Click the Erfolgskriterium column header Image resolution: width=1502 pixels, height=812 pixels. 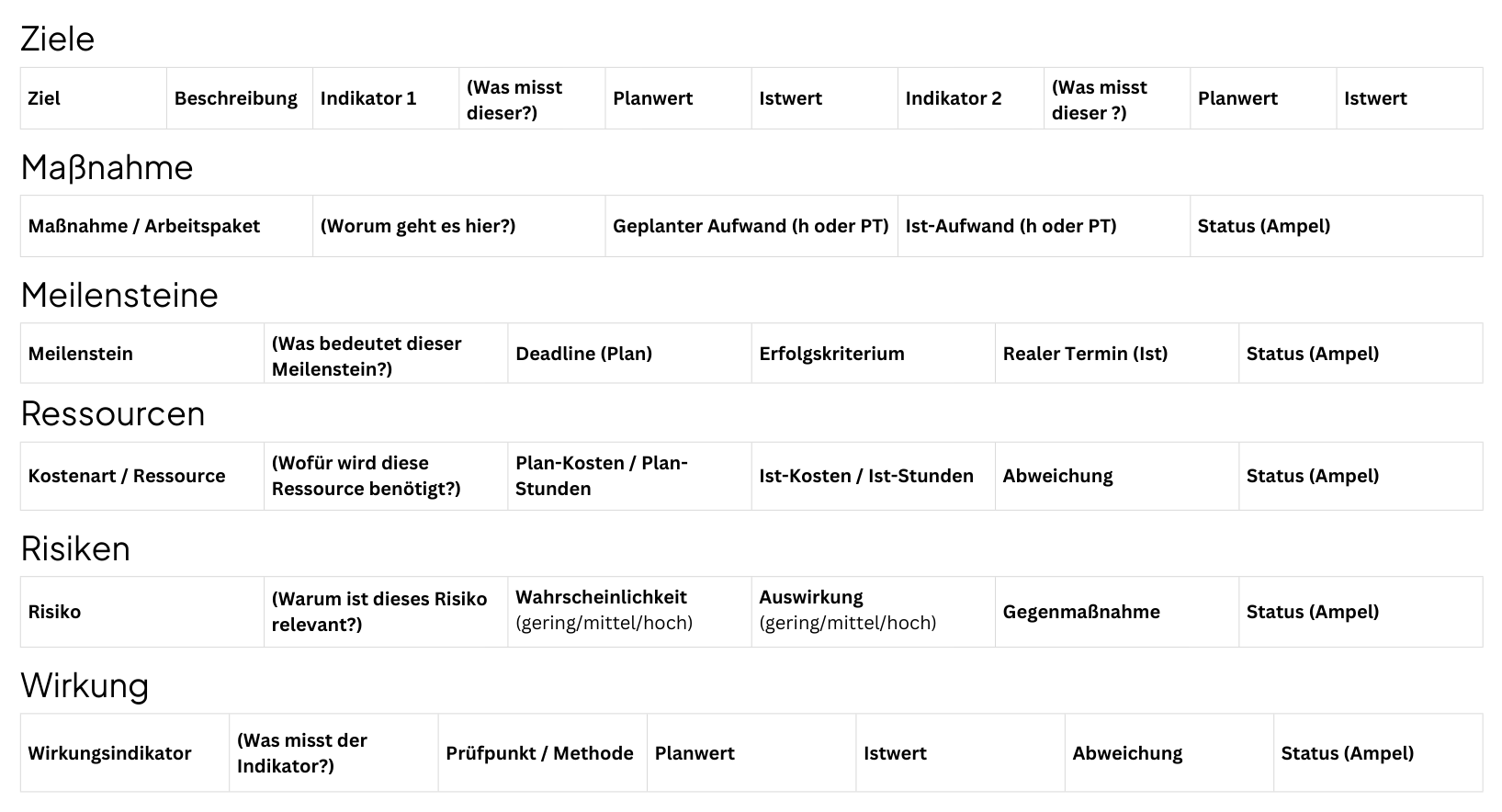pyautogui.click(x=831, y=354)
